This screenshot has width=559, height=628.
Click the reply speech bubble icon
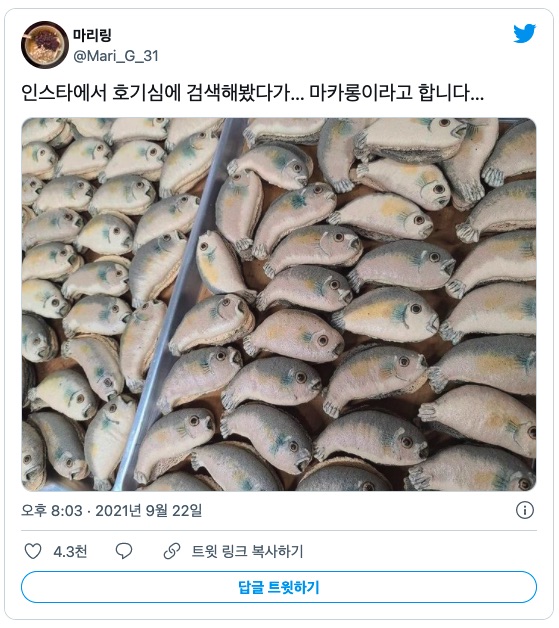coord(124,551)
